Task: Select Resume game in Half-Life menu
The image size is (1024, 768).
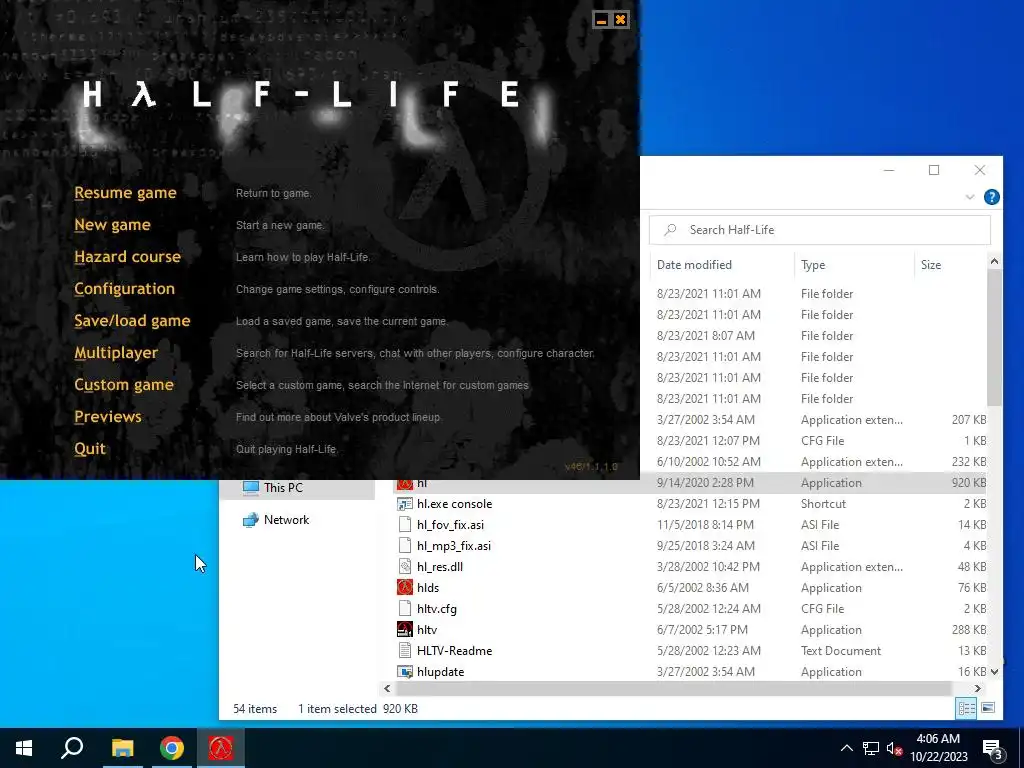Action: tap(125, 193)
